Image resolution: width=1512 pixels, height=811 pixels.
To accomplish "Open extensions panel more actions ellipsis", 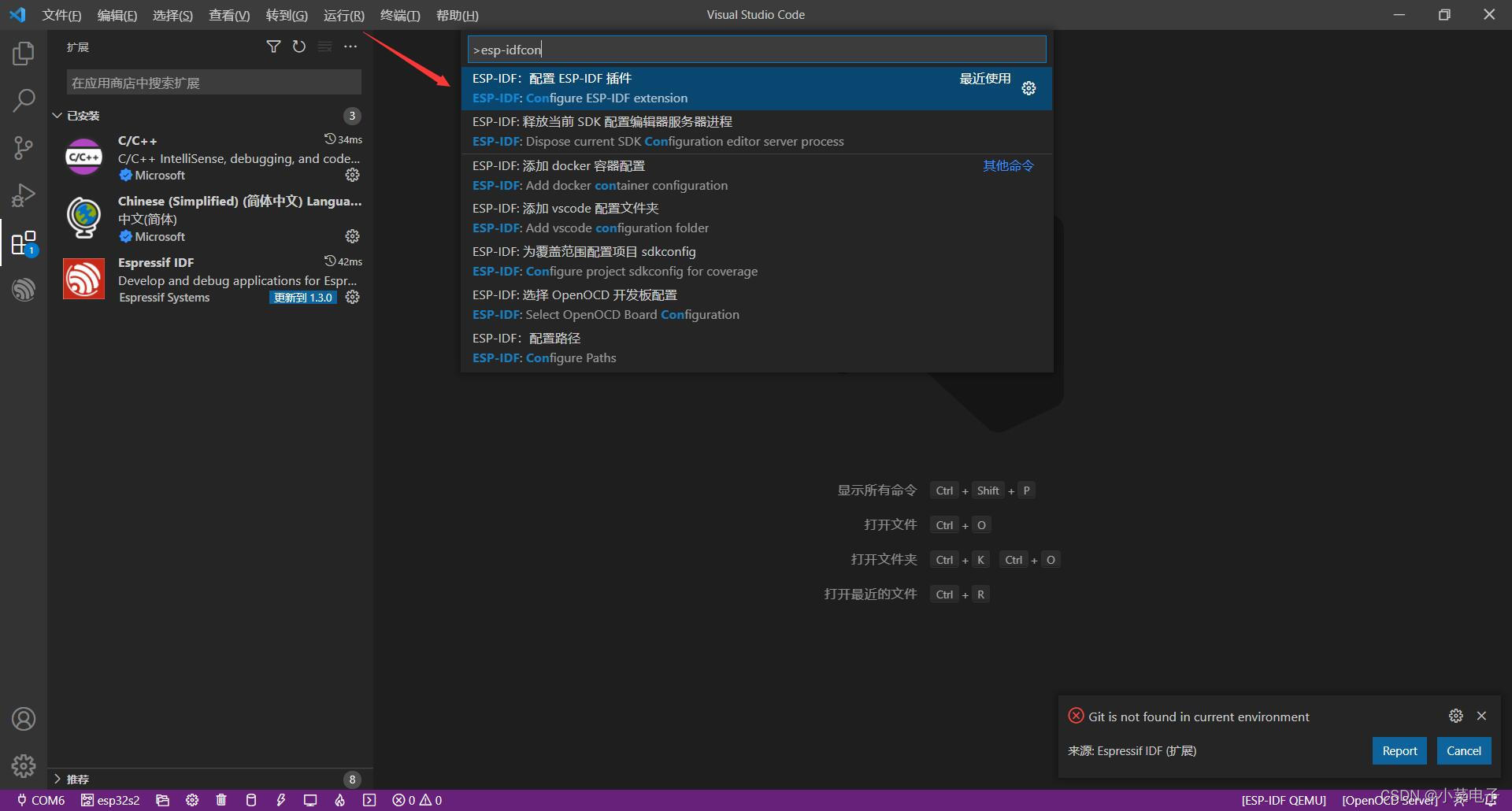I will tap(350, 47).
